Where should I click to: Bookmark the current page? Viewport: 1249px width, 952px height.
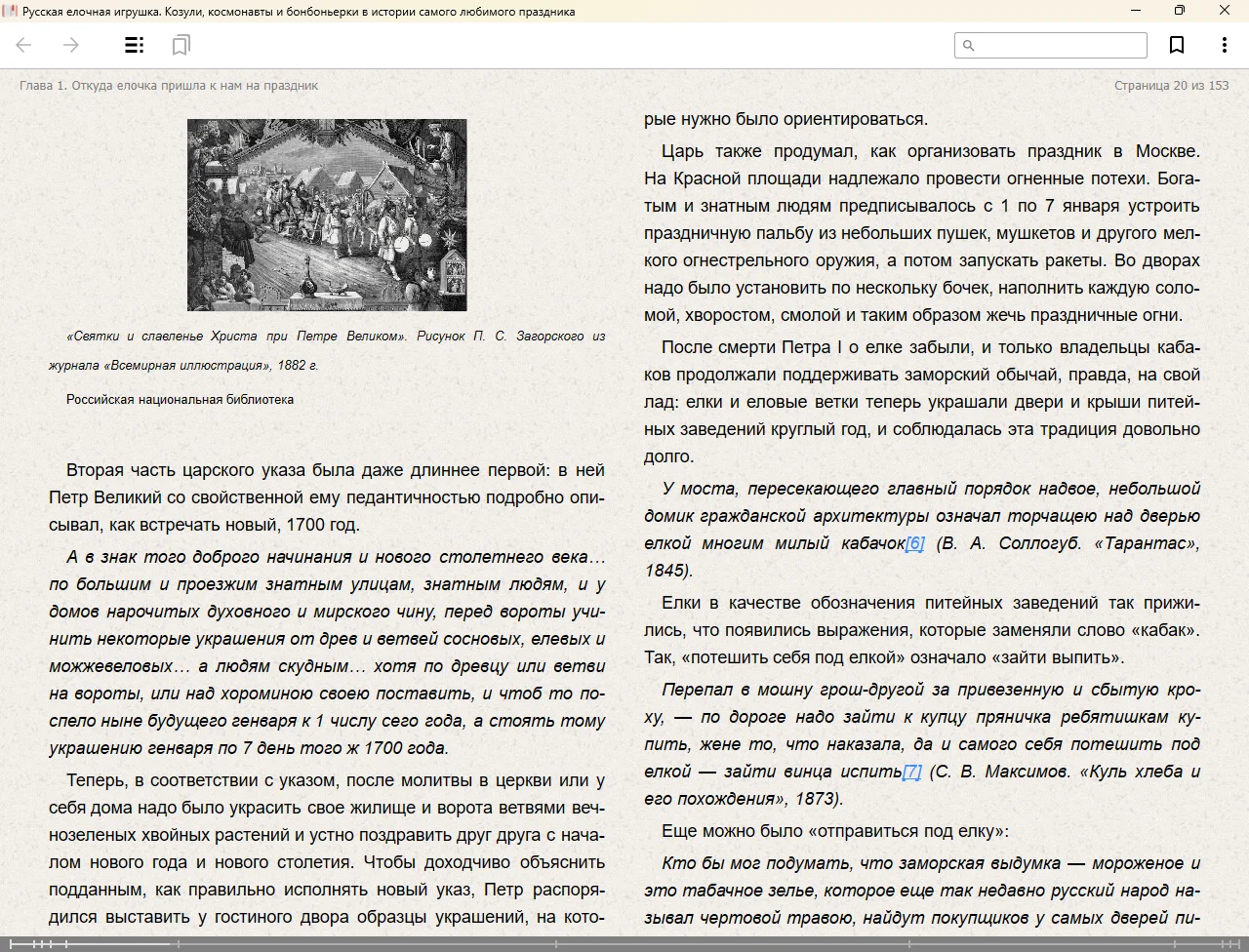pos(1177,45)
